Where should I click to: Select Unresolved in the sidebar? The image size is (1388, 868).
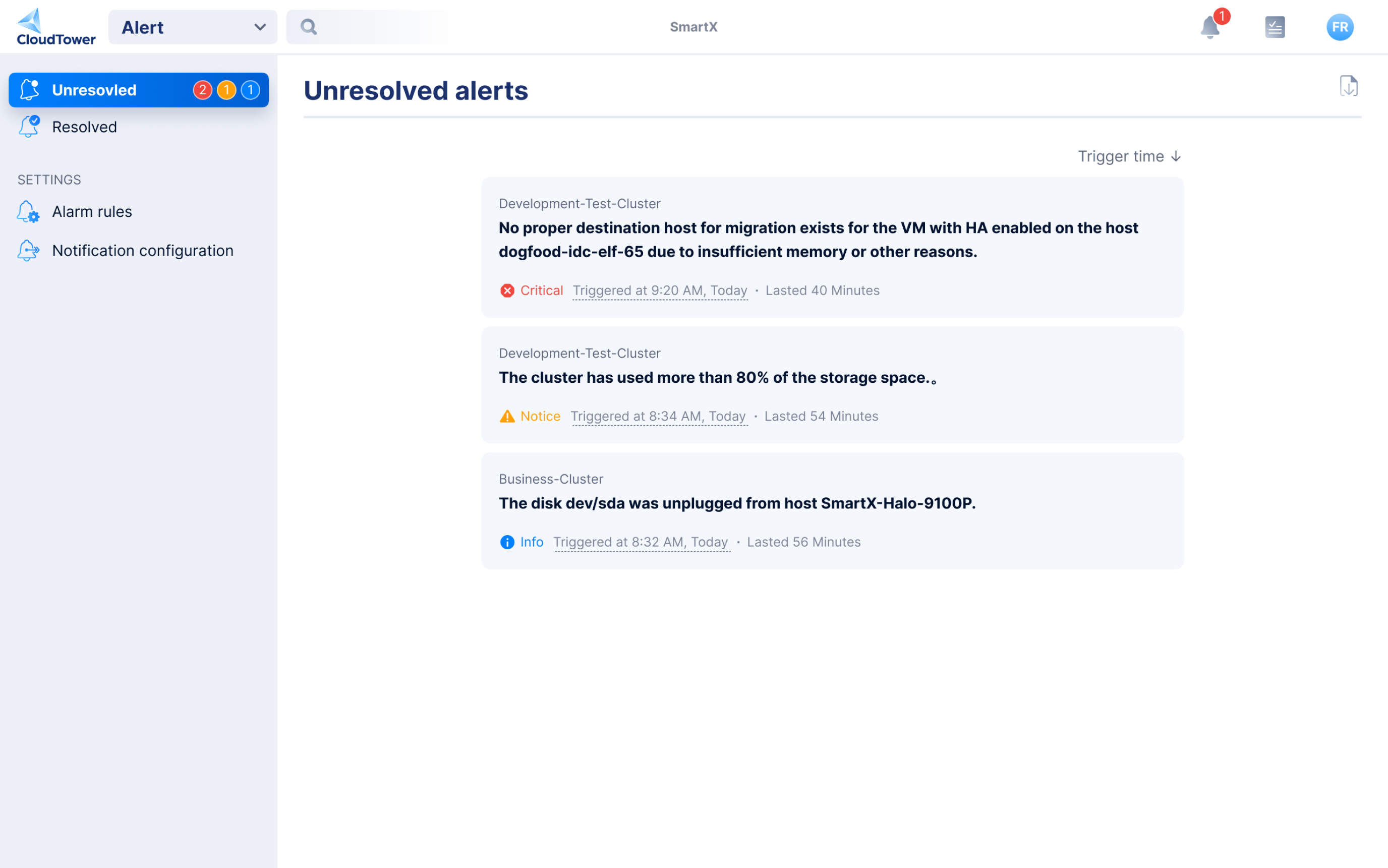point(94,90)
